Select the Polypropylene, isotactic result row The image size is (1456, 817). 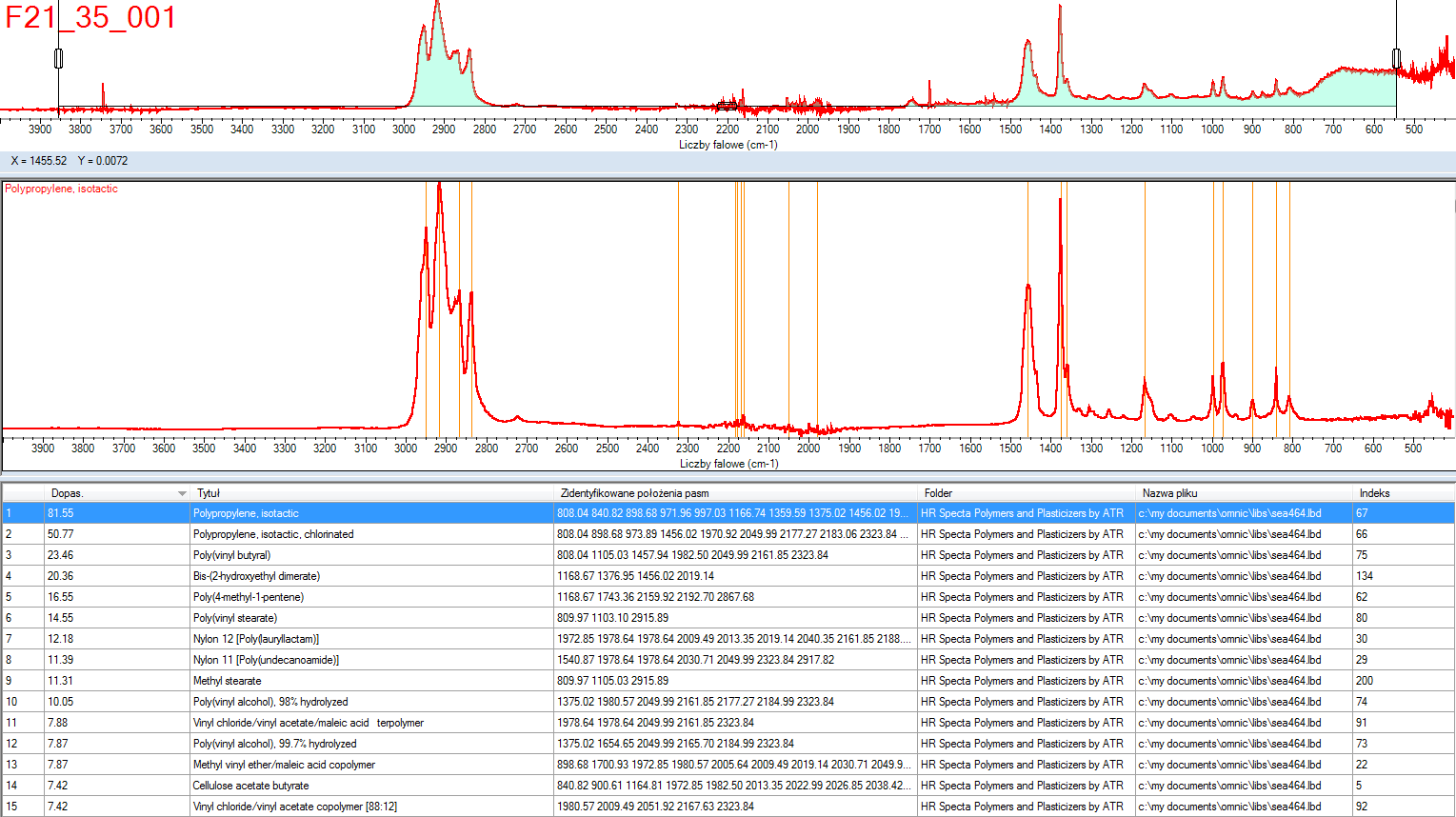point(246,513)
